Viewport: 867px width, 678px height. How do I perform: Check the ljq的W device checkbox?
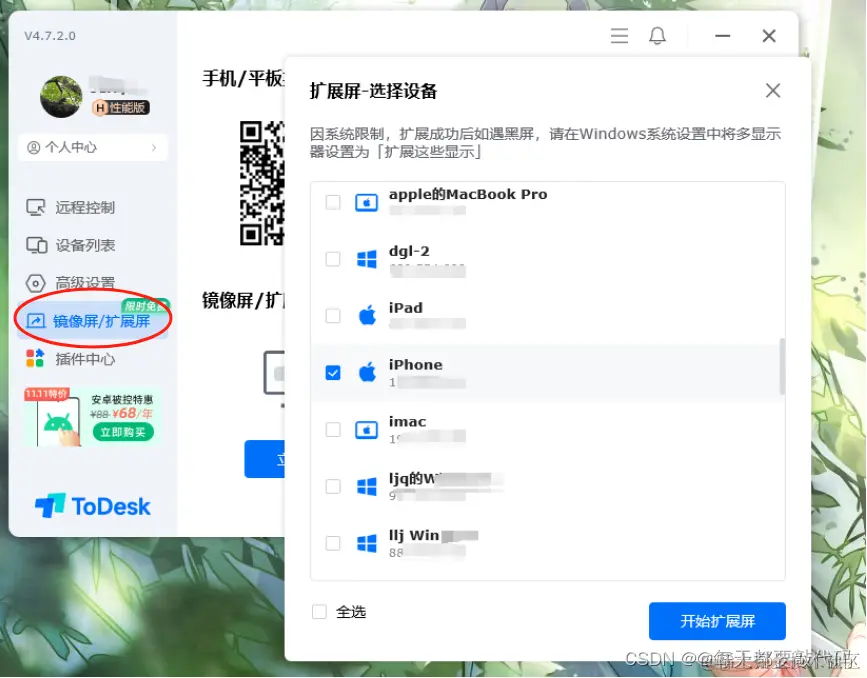point(333,487)
